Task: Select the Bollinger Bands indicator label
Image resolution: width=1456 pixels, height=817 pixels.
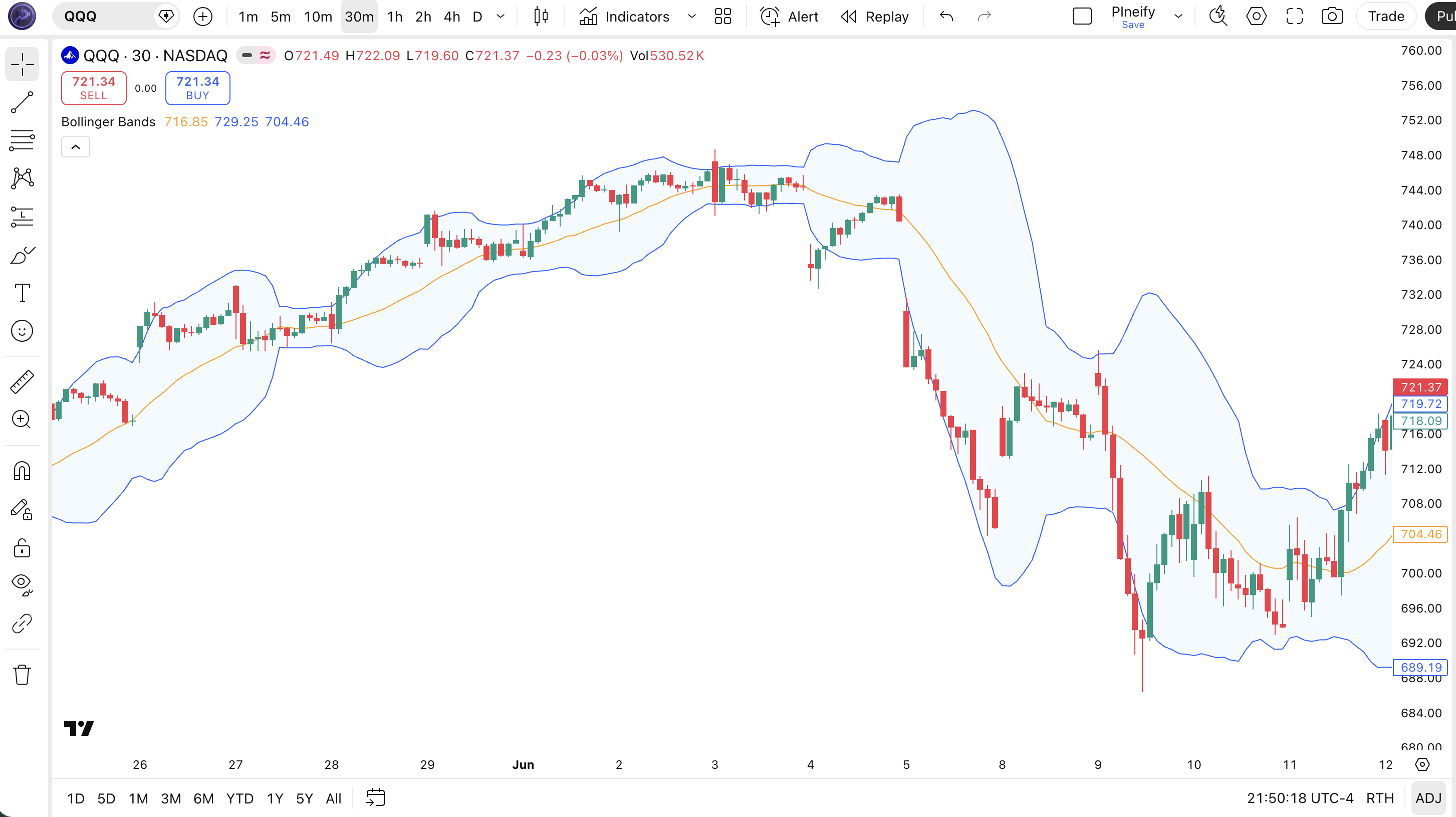Action: click(109, 122)
